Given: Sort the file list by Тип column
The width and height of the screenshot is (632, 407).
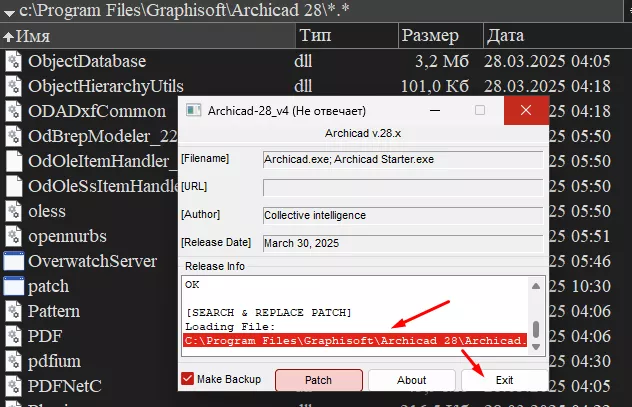Looking at the screenshot, I should (347, 36).
